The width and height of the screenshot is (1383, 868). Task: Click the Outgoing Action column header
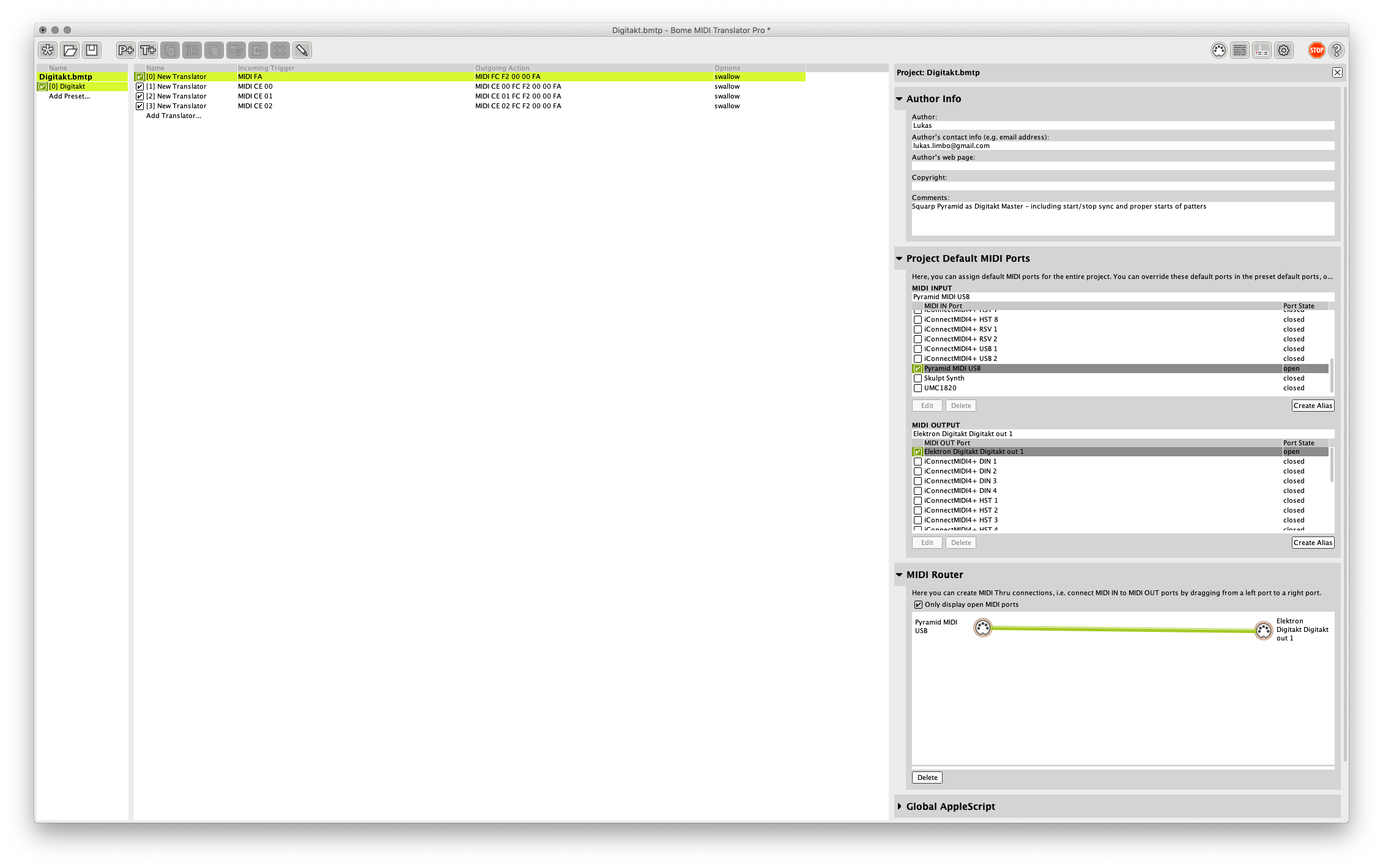[x=593, y=68]
